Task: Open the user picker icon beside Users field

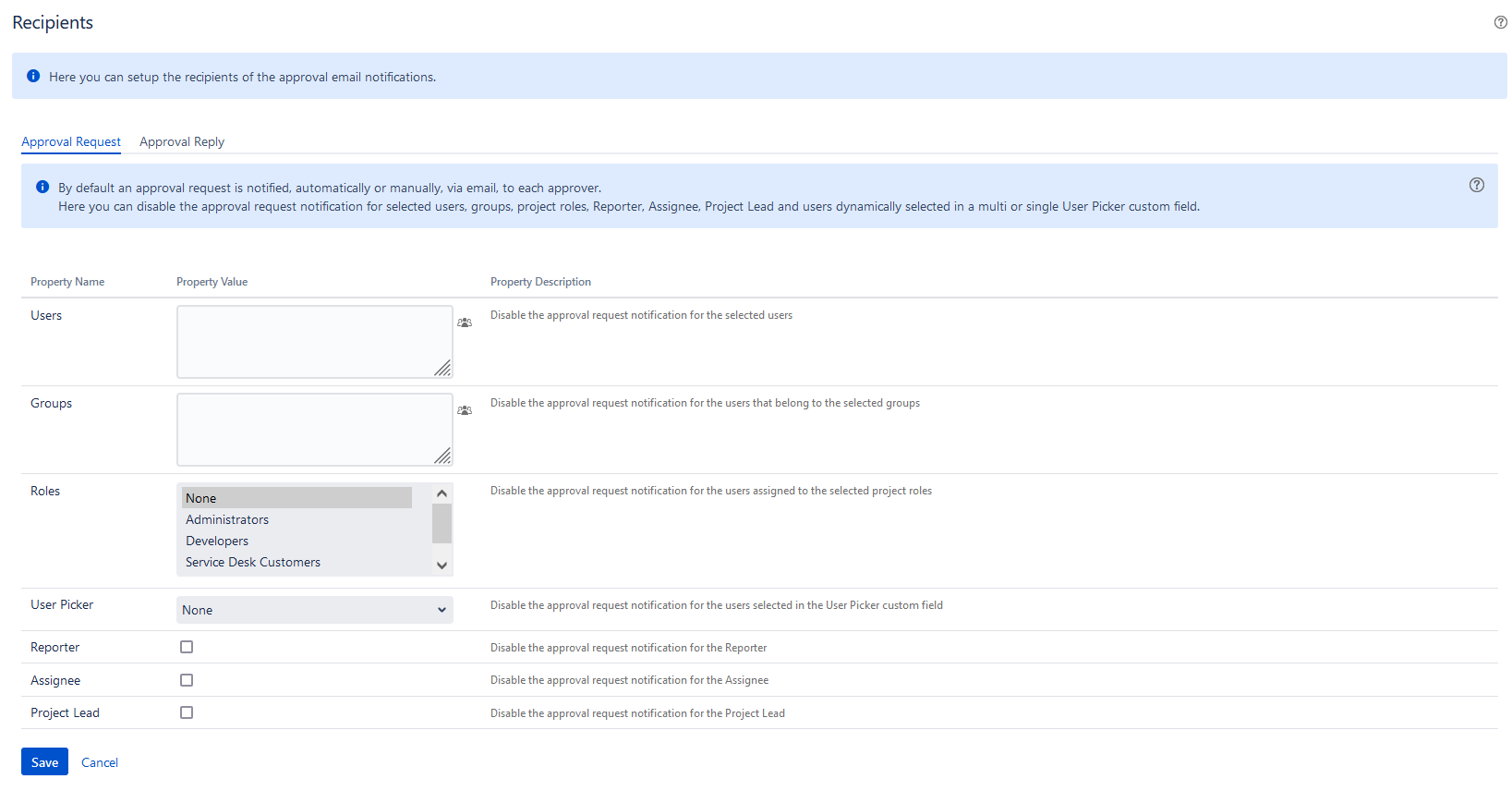Action: coord(465,322)
